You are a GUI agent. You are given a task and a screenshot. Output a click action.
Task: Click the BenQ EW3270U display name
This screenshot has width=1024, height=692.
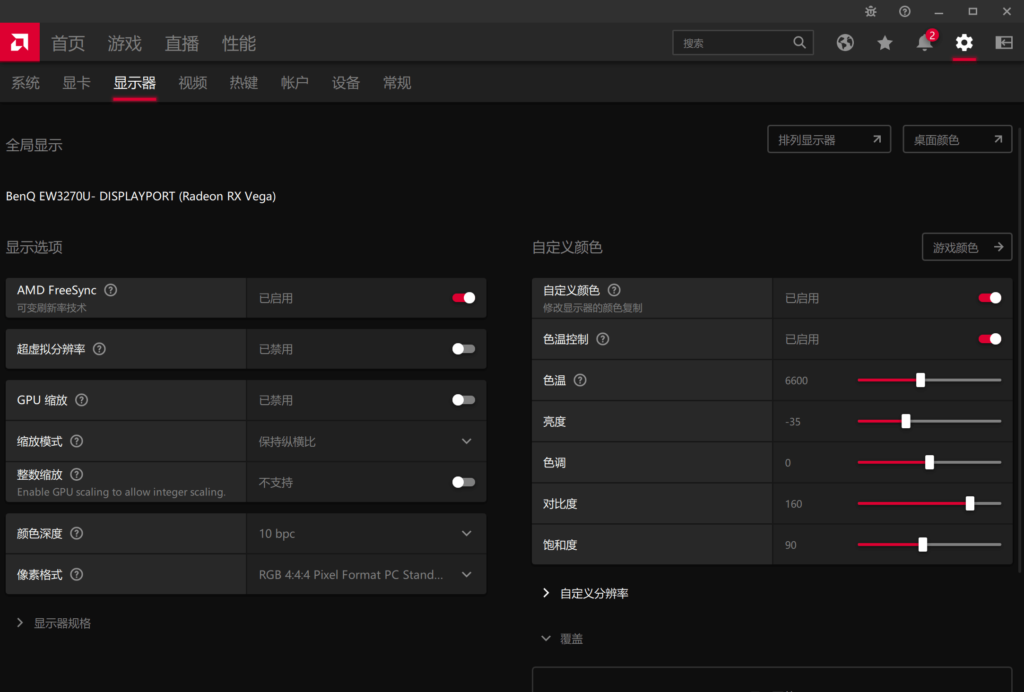point(141,196)
